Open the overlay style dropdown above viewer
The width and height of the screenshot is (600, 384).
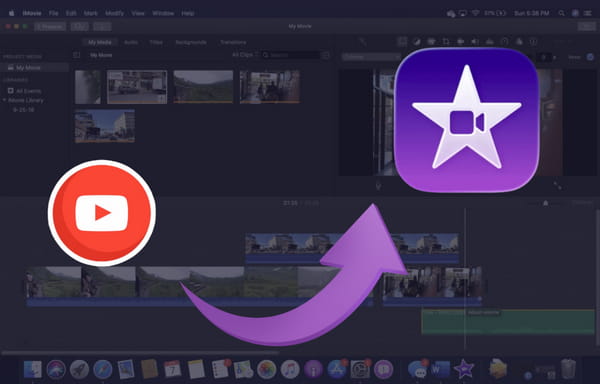[371, 57]
